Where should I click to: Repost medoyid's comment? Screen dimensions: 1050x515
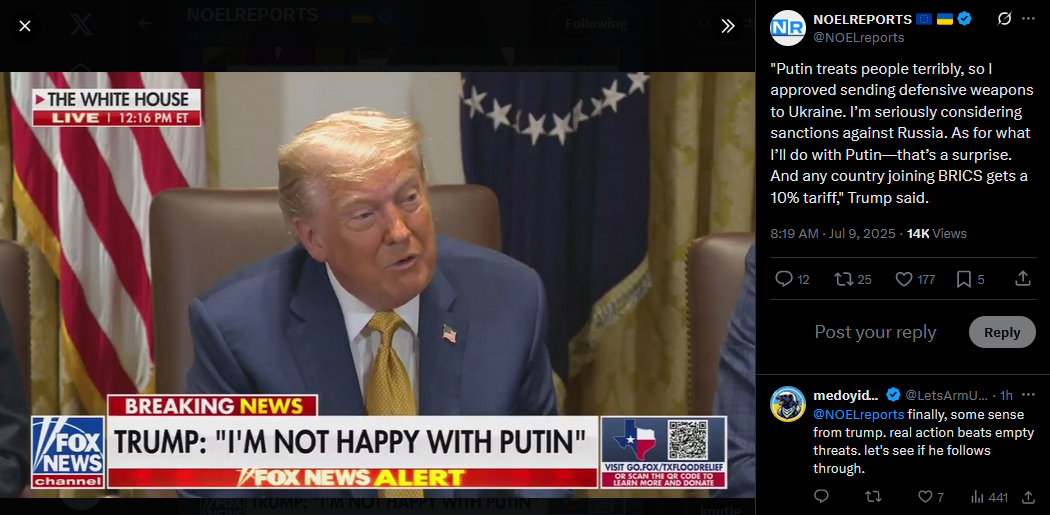pyautogui.click(x=873, y=497)
